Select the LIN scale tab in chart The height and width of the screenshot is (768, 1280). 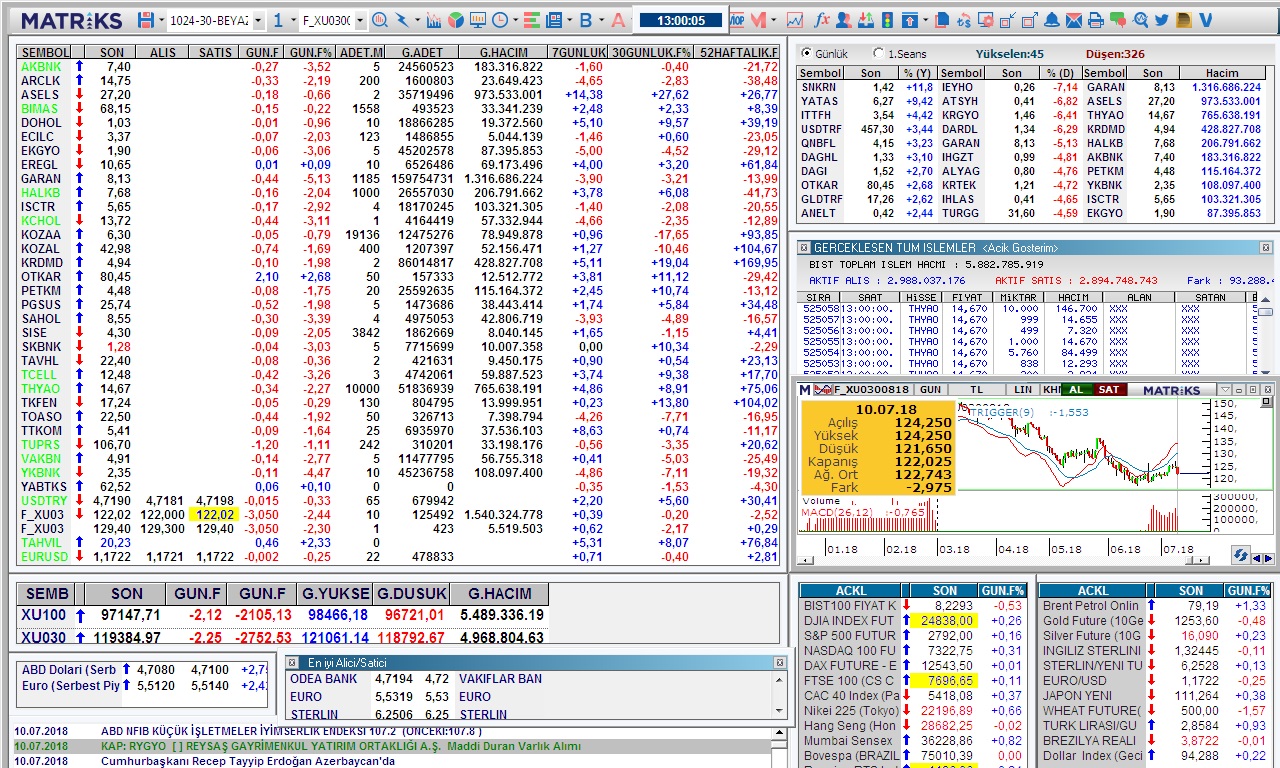(x=1023, y=389)
